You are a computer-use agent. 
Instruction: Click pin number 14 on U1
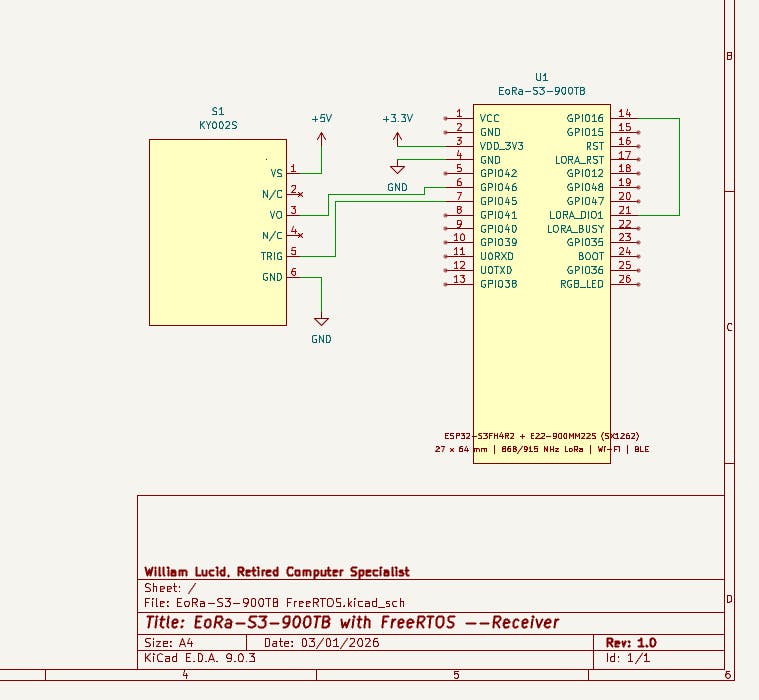pos(624,113)
